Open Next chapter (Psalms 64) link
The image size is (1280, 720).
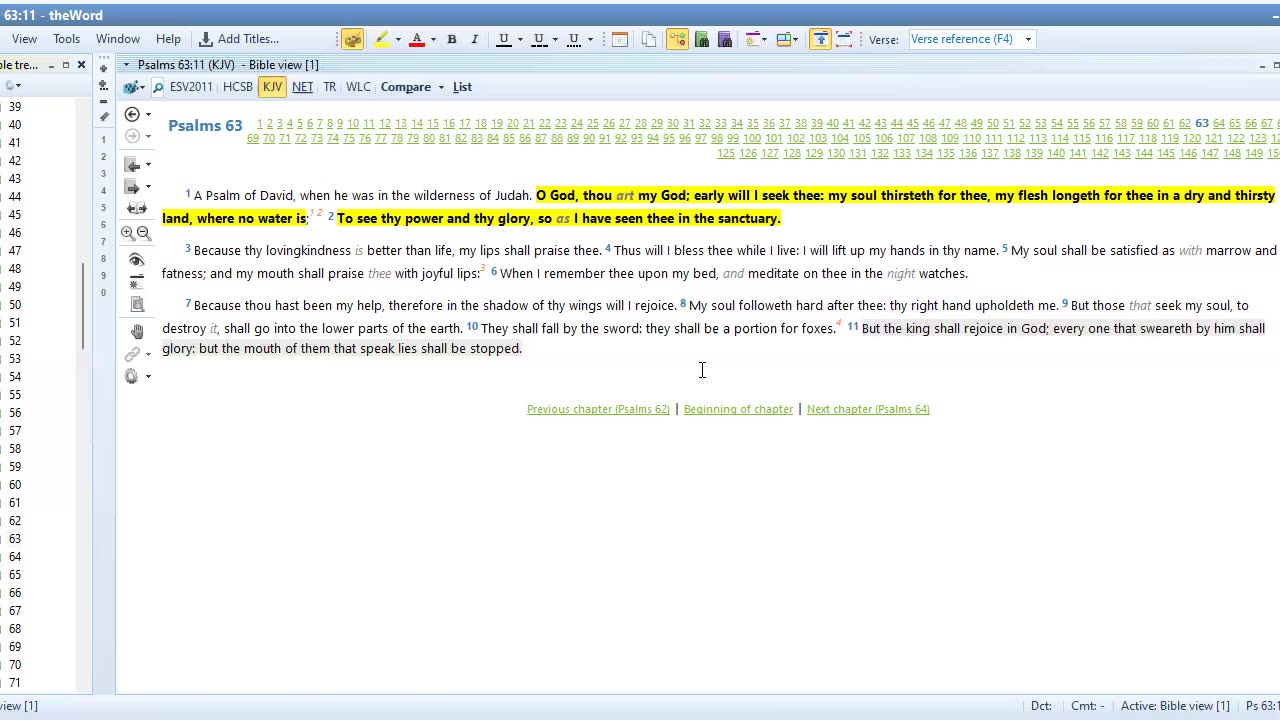[x=868, y=409]
